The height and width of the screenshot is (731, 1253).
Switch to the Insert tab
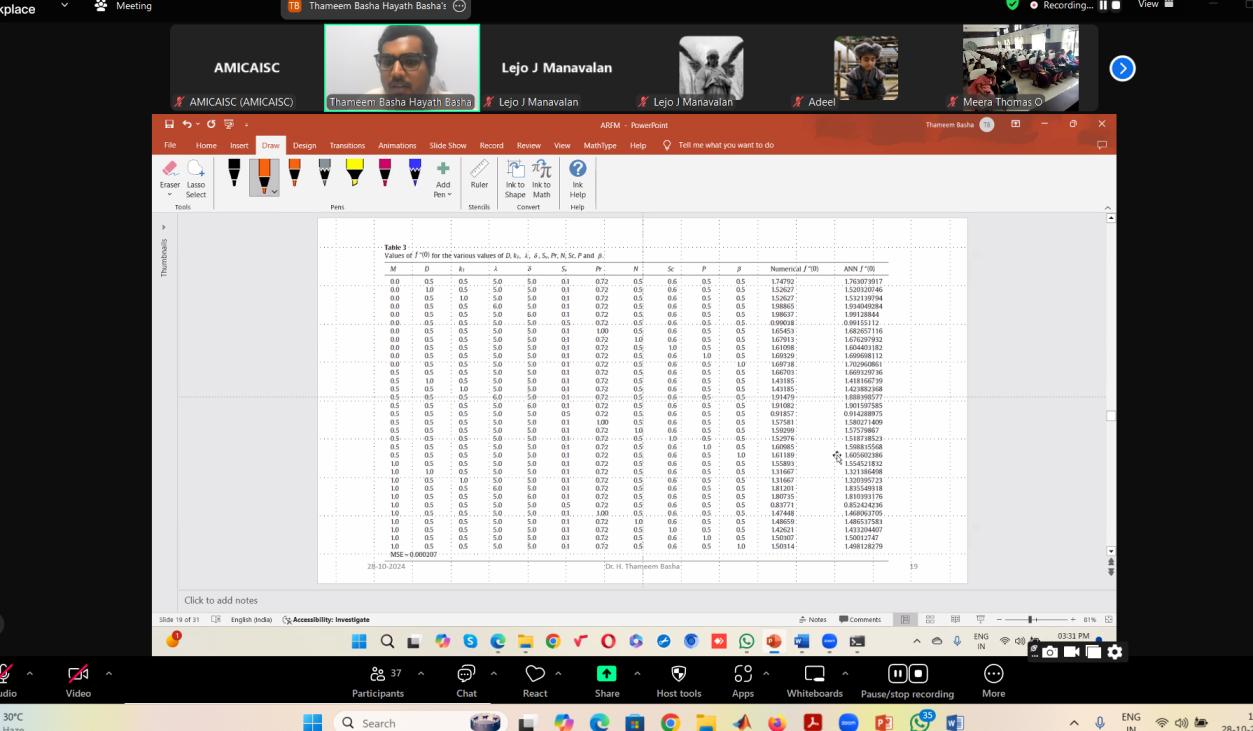[239, 145]
